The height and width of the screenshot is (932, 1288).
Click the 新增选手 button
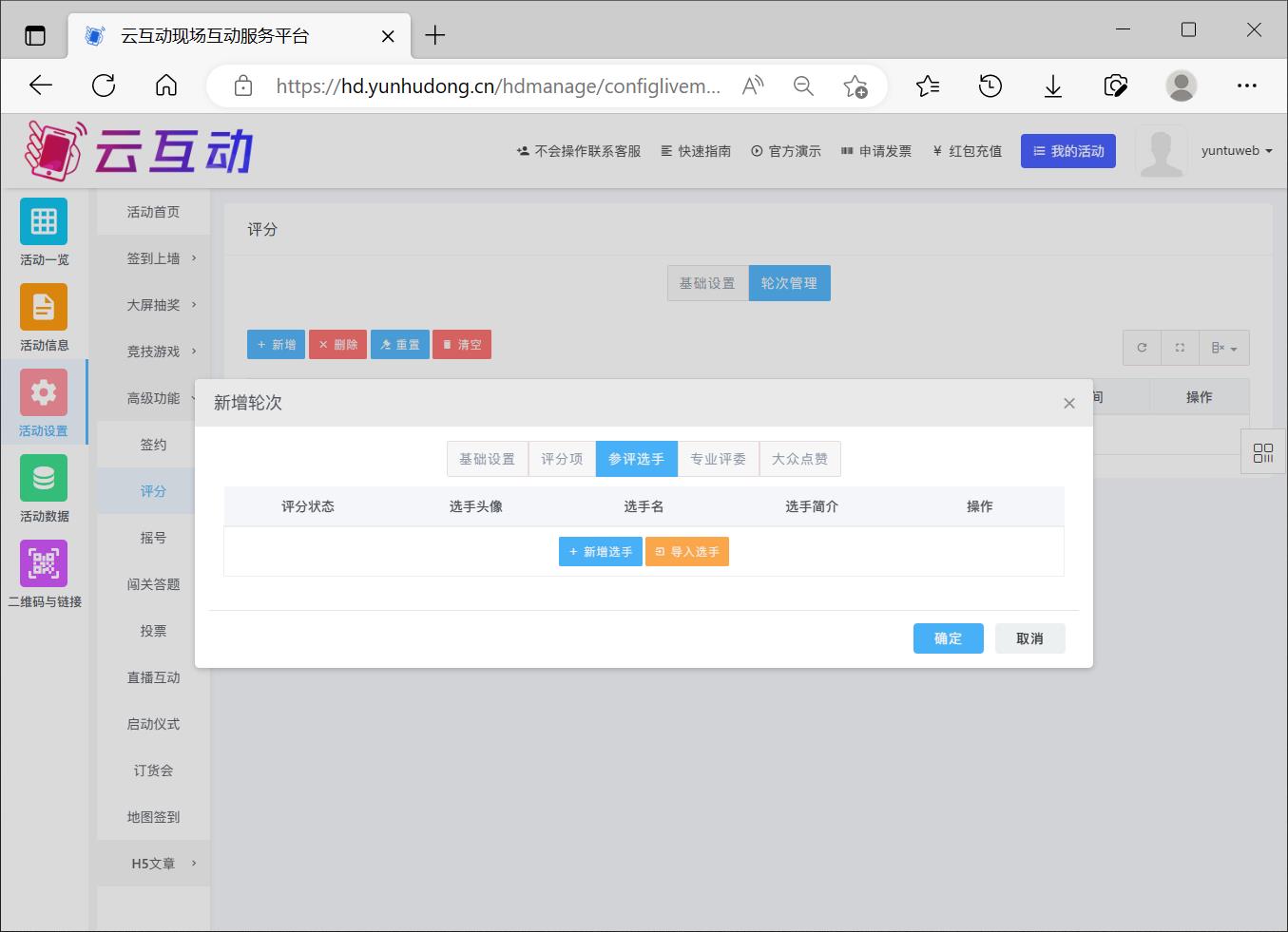[x=601, y=552]
